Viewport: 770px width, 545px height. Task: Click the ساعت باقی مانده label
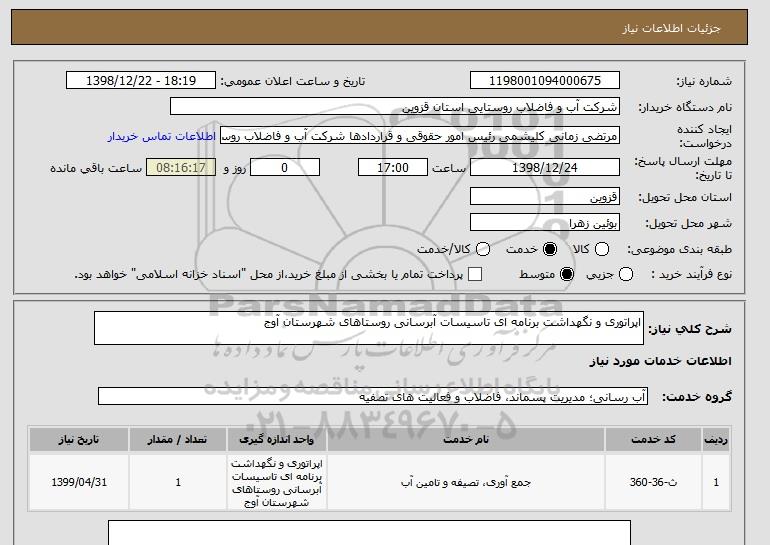point(96,168)
